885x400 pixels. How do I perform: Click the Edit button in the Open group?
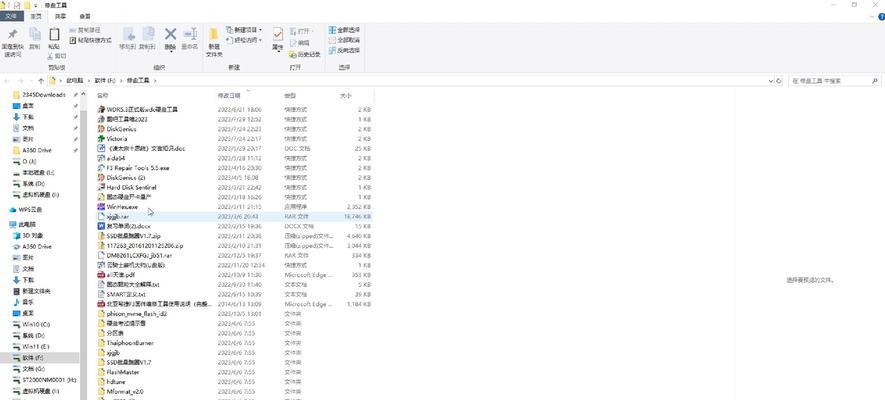(x=300, y=42)
